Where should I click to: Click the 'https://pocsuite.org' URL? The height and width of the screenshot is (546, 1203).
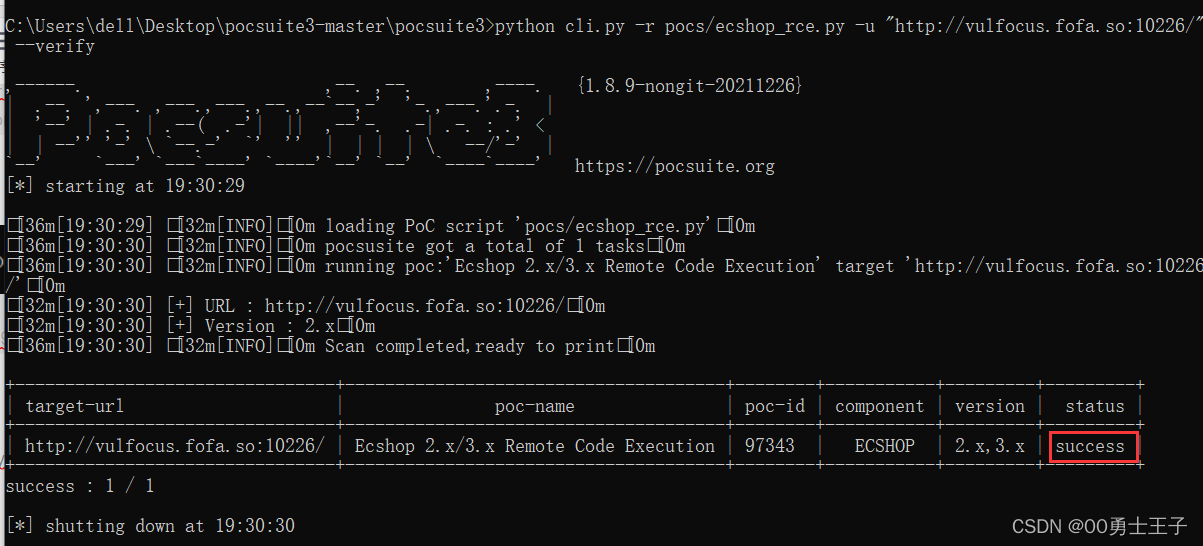(675, 166)
